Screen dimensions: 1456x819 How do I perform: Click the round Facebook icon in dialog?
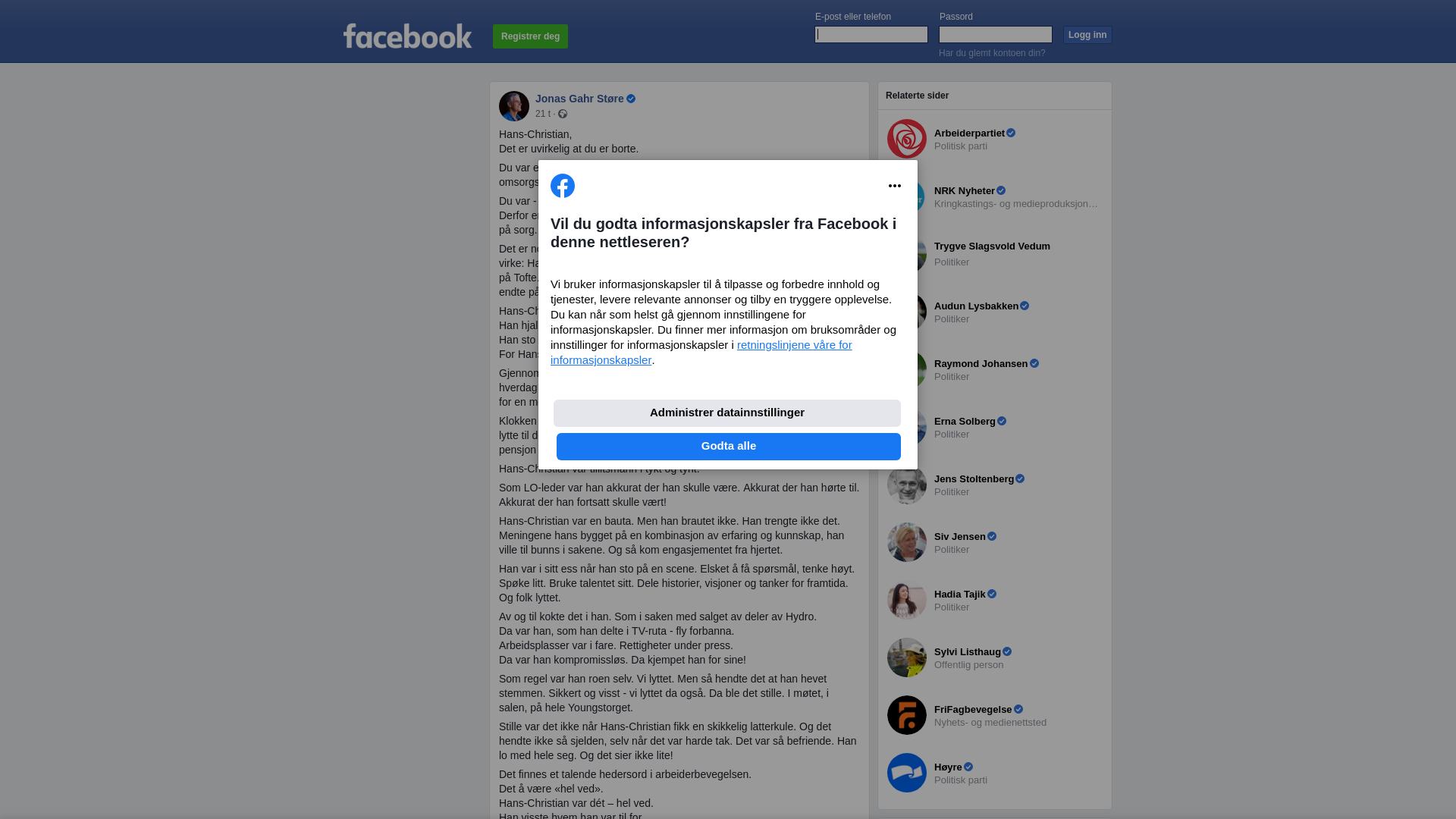(563, 186)
